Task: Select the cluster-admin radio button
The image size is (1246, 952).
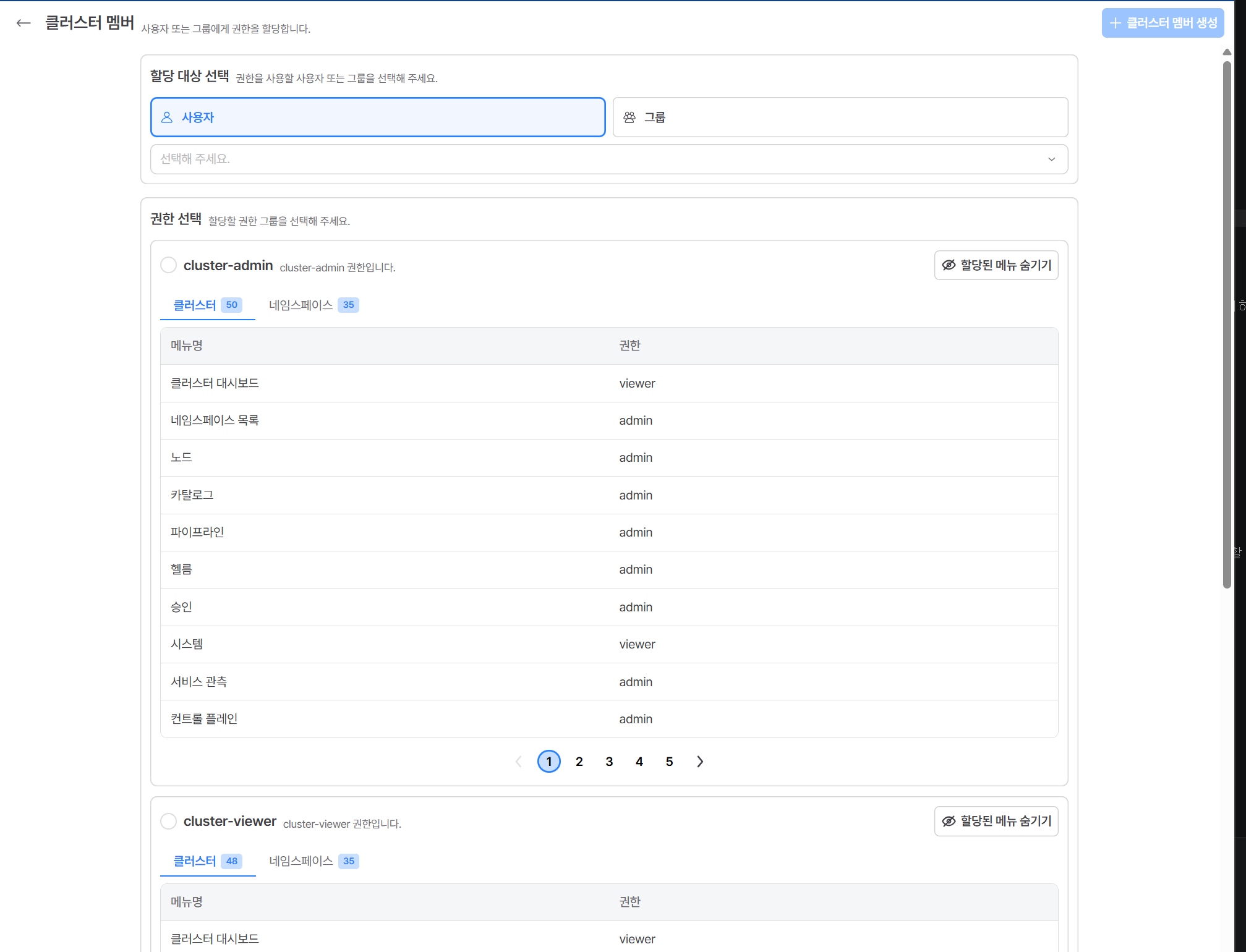Action: click(x=168, y=265)
